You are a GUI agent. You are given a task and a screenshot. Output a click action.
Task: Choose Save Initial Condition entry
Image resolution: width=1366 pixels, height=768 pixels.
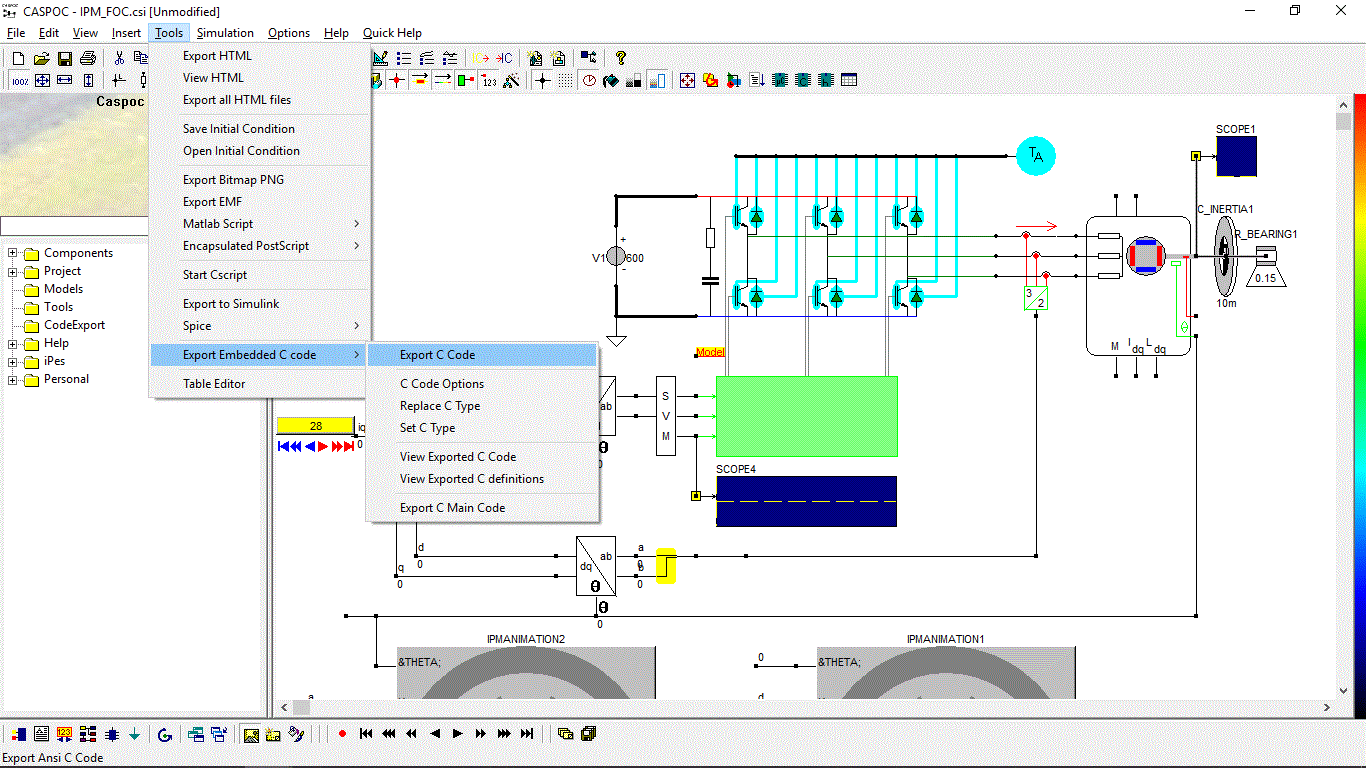(x=260, y=129)
